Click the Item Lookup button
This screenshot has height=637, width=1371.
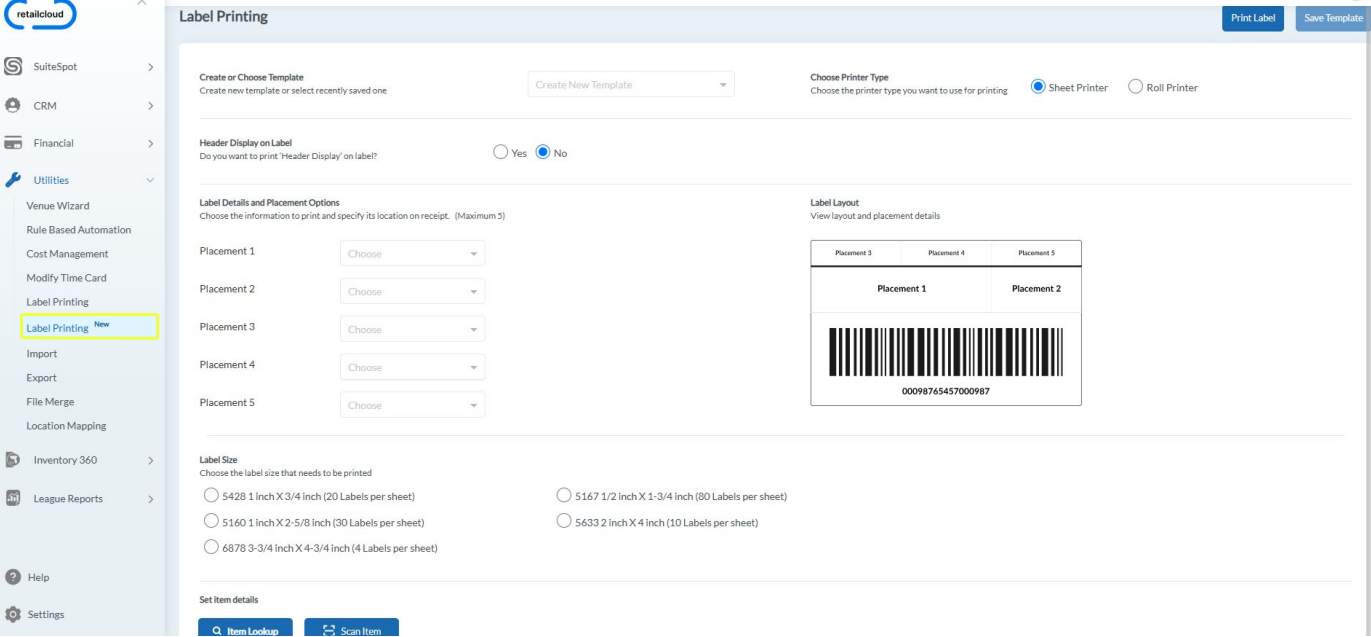[x=245, y=629]
